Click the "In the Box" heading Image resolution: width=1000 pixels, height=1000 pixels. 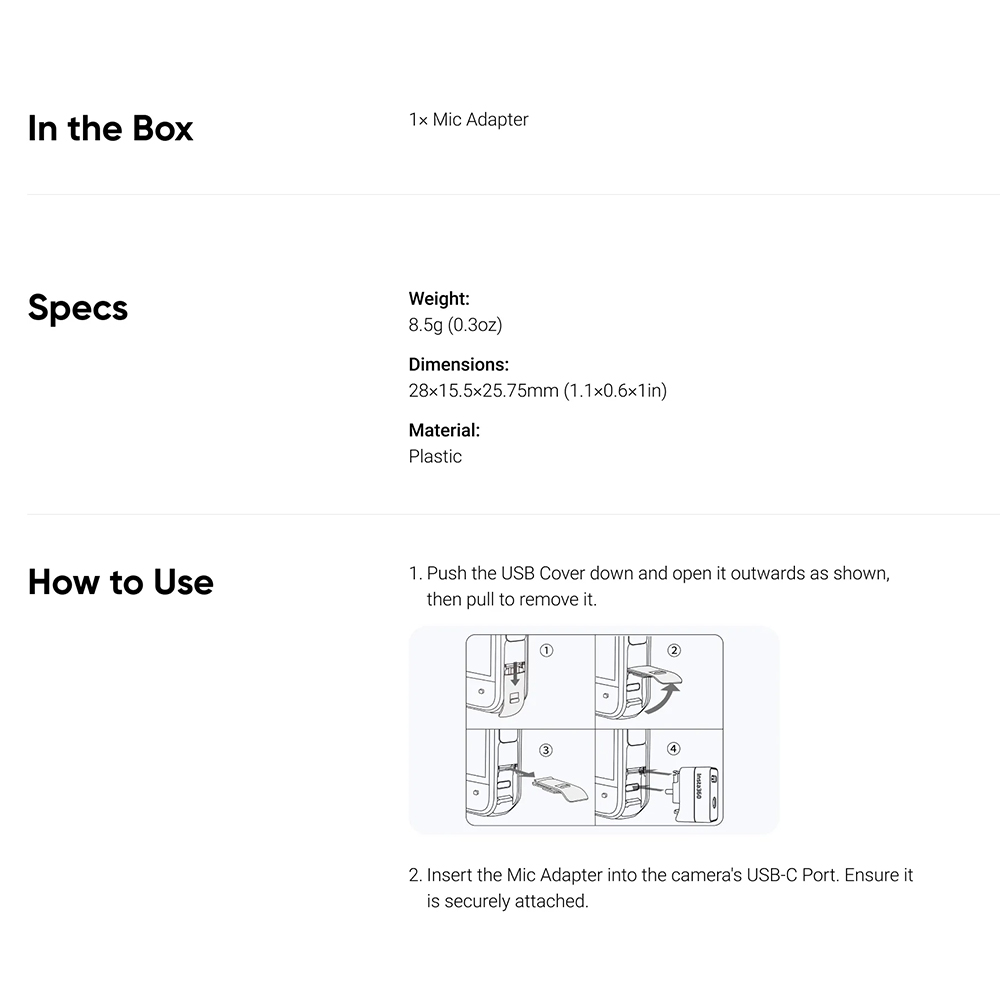click(x=111, y=128)
